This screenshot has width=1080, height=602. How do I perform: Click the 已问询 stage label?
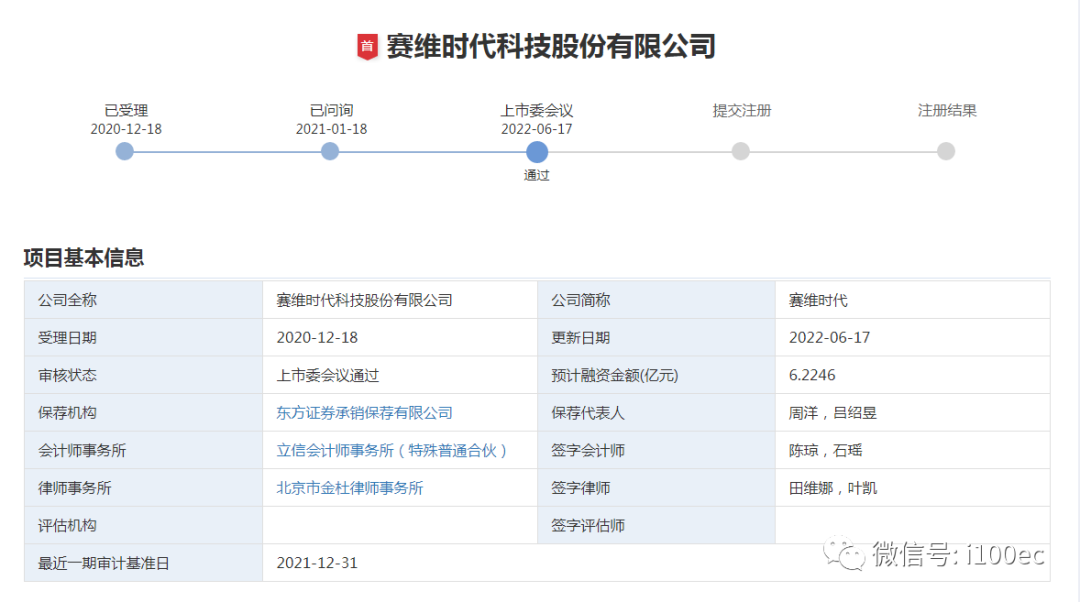tap(331, 110)
